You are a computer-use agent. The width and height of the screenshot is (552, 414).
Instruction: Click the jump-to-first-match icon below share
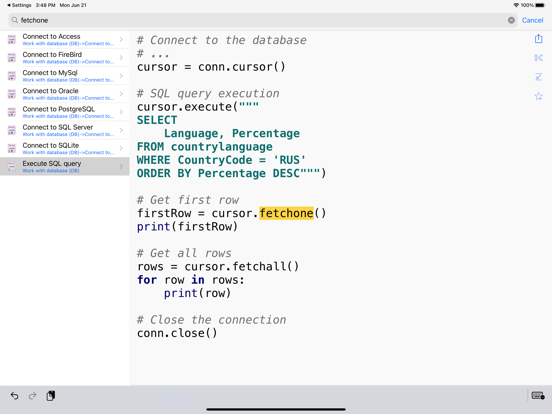538,57
